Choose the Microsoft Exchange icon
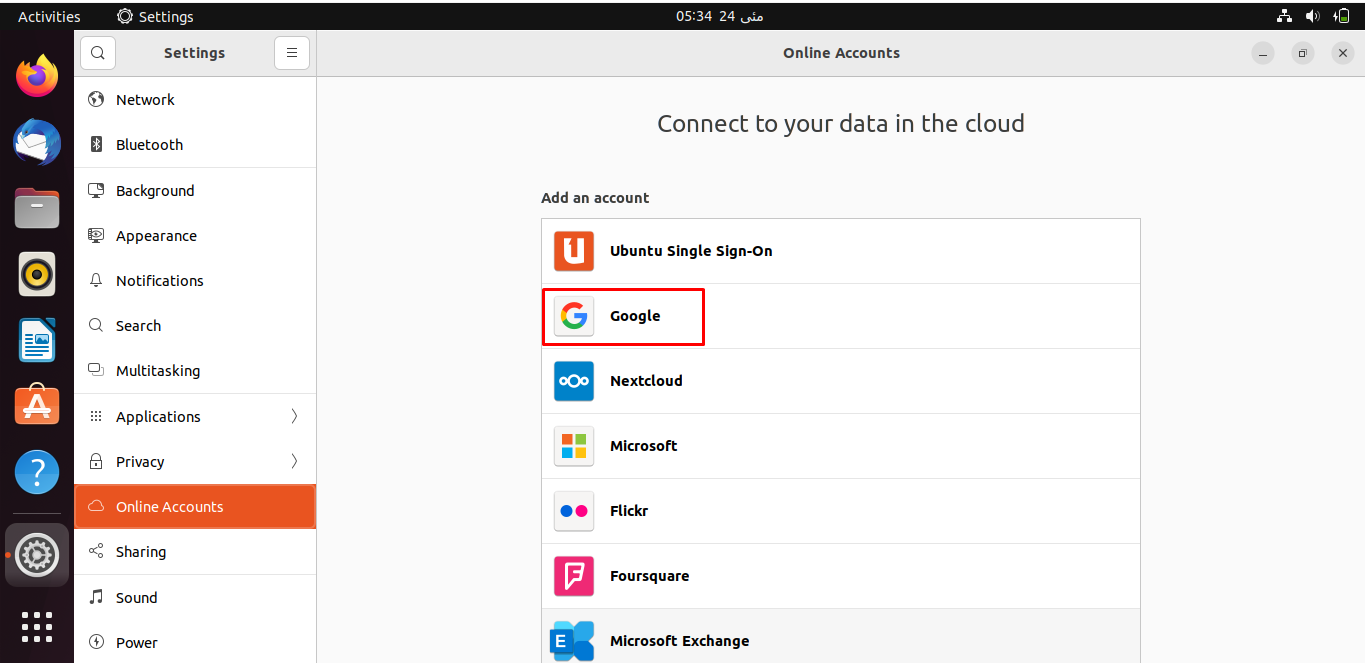The width and height of the screenshot is (1365, 663). [x=572, y=641]
